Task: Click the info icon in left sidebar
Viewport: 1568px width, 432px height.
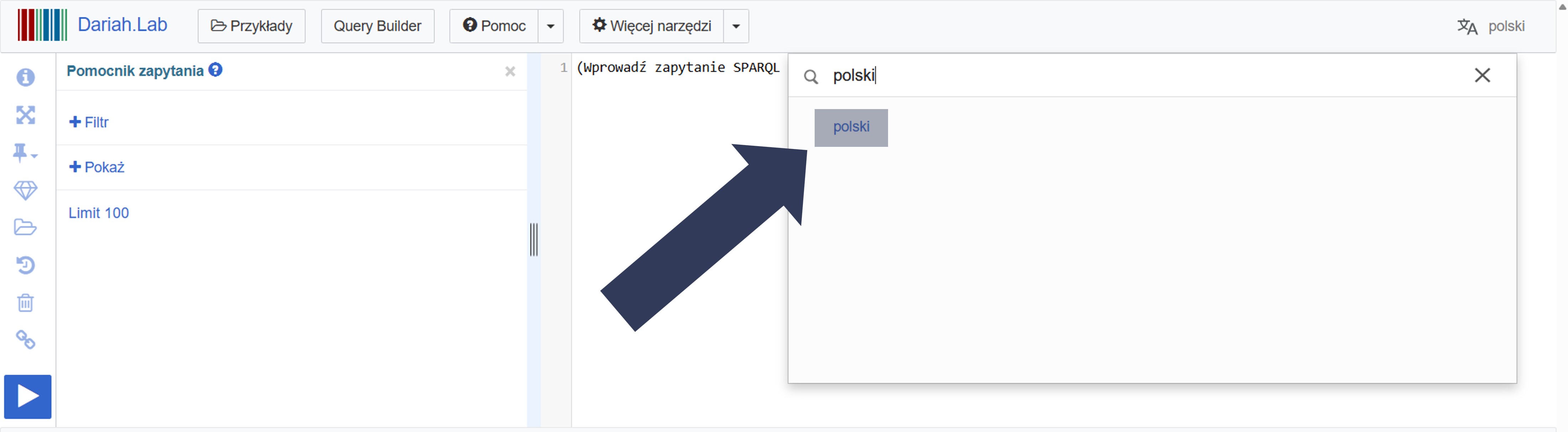Action: 26,77
